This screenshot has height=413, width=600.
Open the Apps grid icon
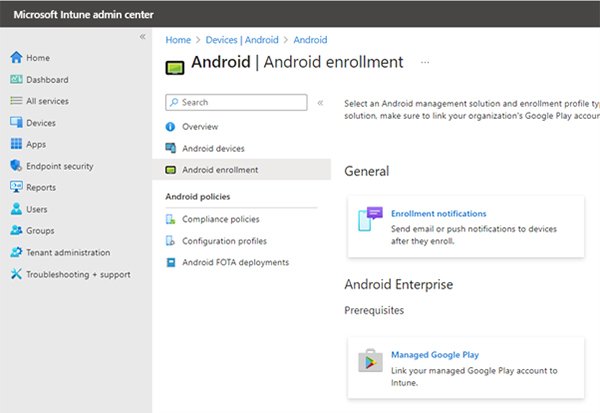point(16,144)
